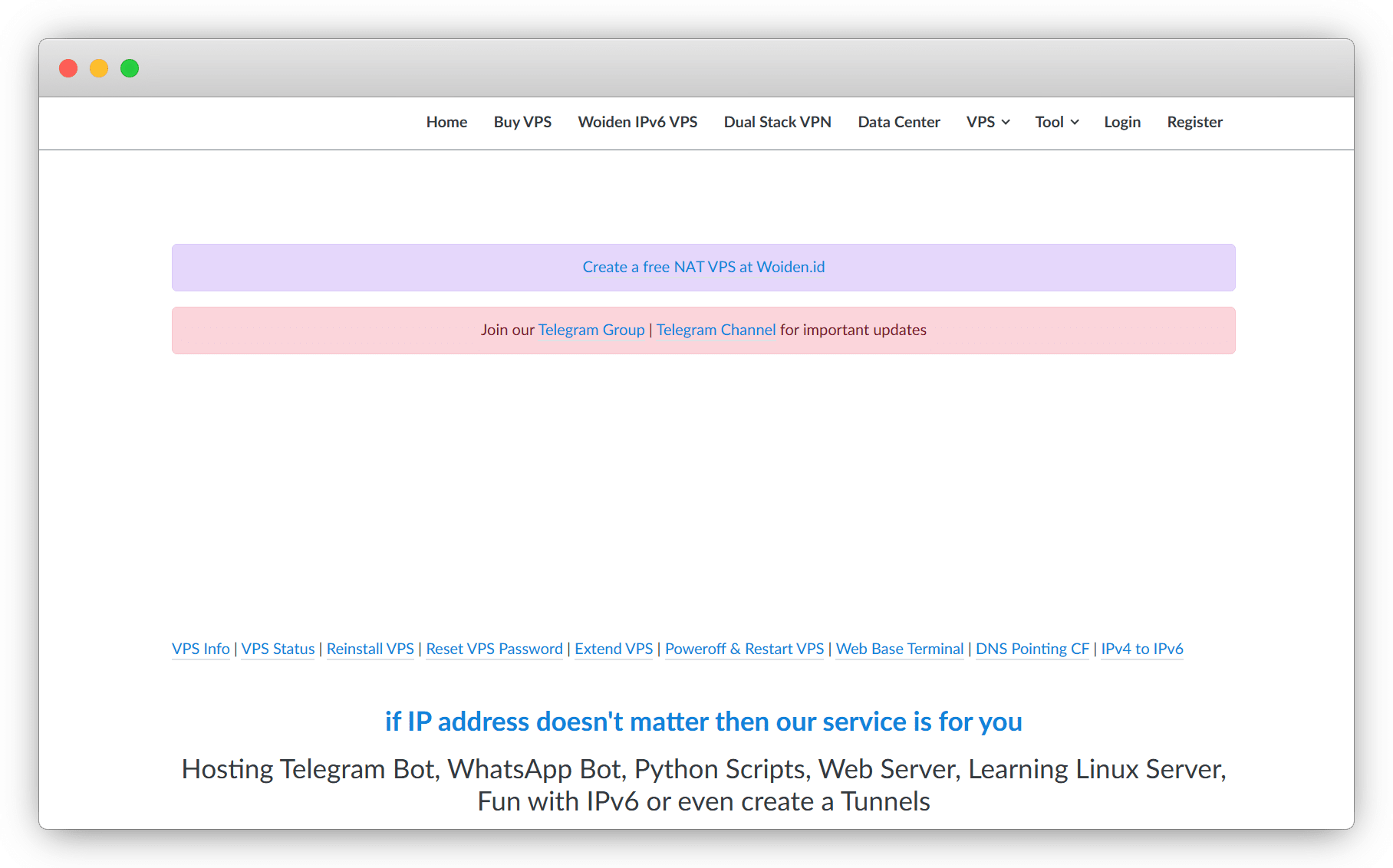
Task: Open the Data Center page
Action: [898, 122]
